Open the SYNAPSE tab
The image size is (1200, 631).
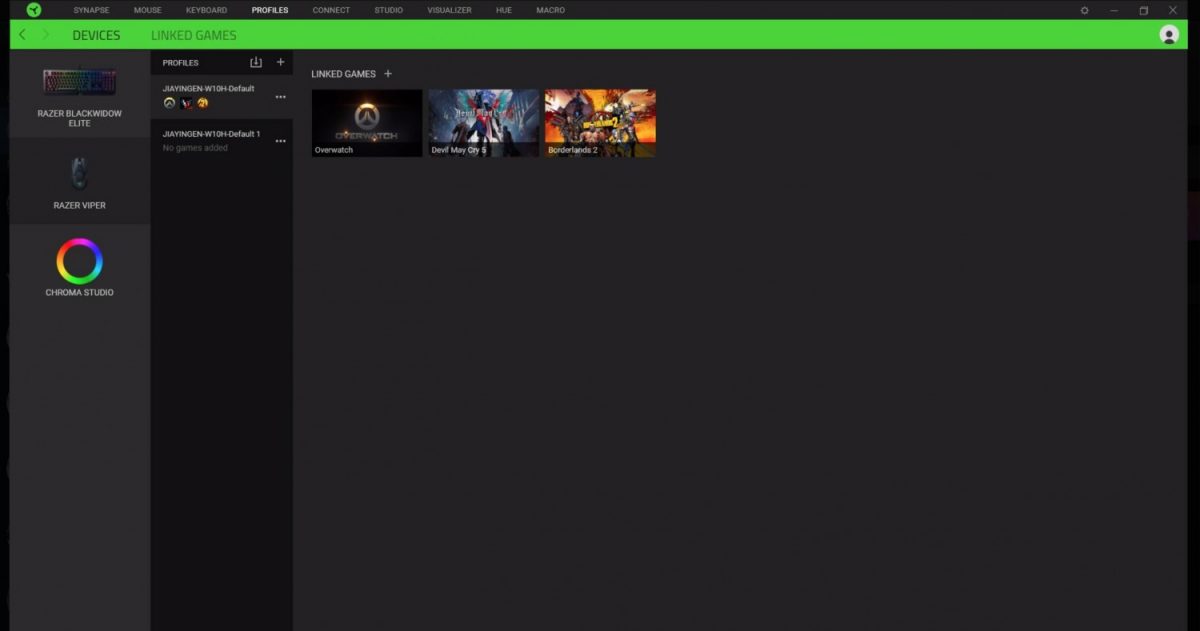[91, 10]
